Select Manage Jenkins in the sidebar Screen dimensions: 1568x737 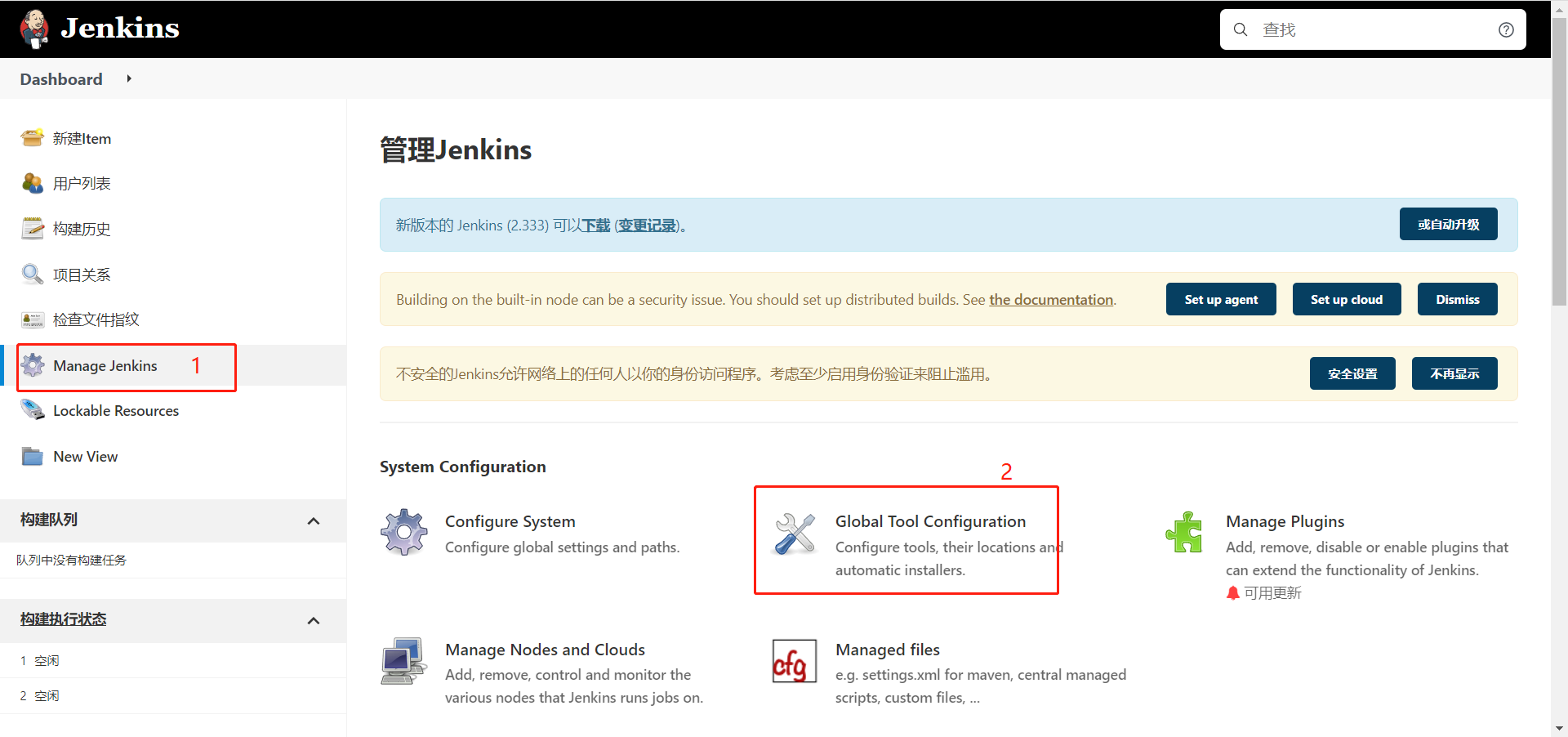pyautogui.click(x=105, y=365)
